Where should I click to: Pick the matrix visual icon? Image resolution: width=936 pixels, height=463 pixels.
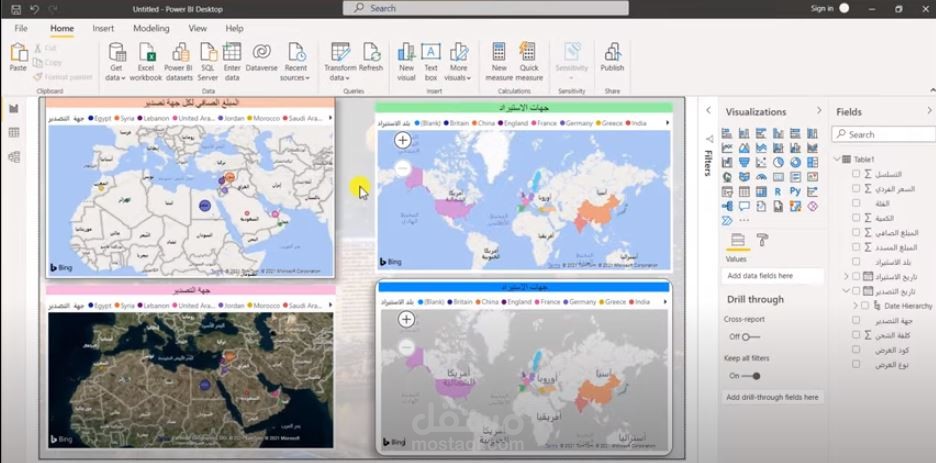[761, 192]
